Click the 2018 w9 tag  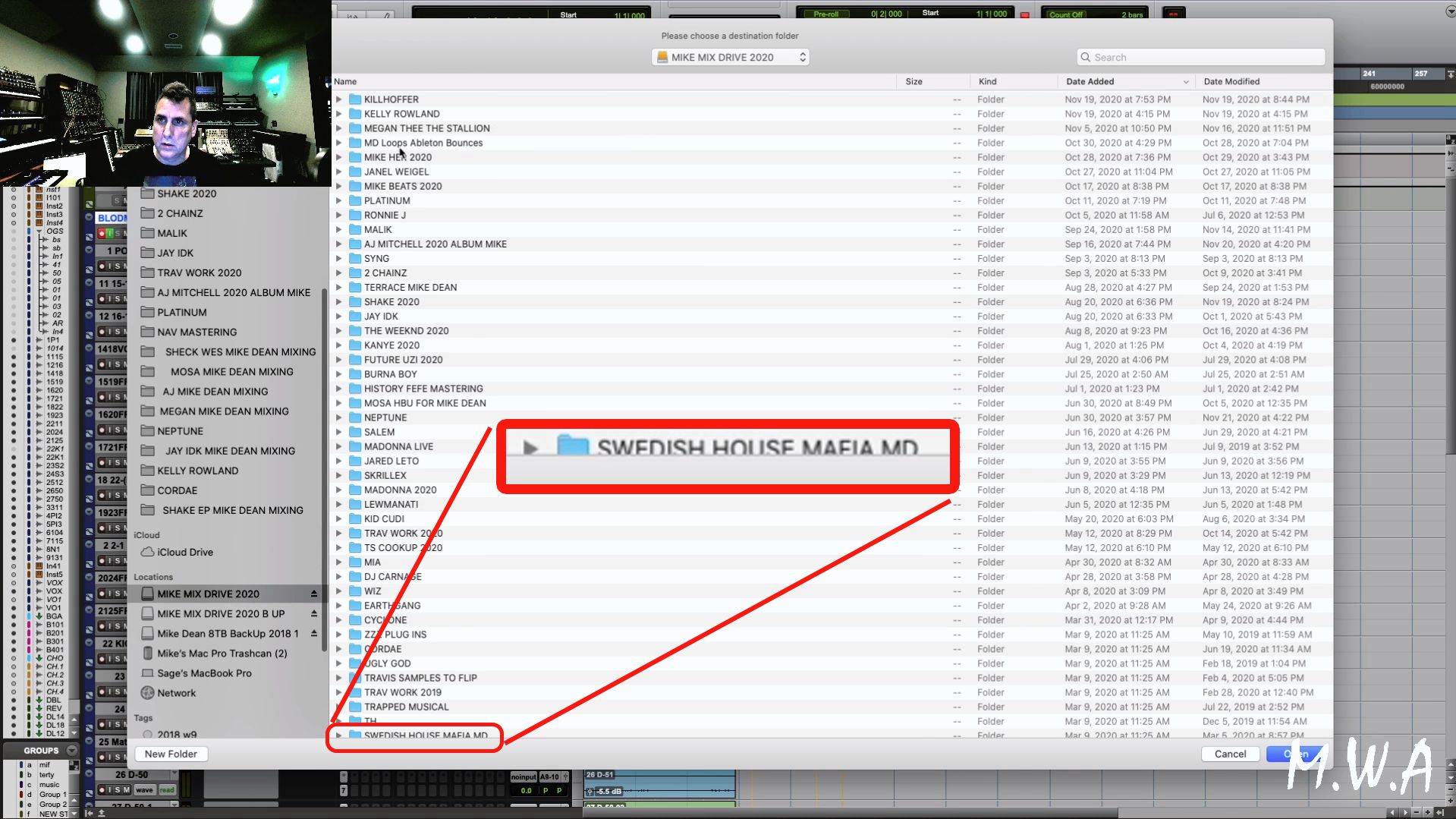[x=177, y=735]
